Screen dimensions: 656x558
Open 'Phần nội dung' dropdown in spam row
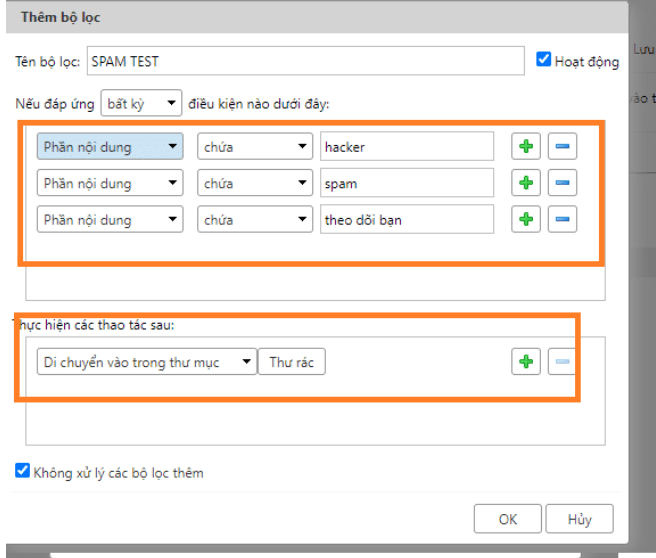point(110,183)
